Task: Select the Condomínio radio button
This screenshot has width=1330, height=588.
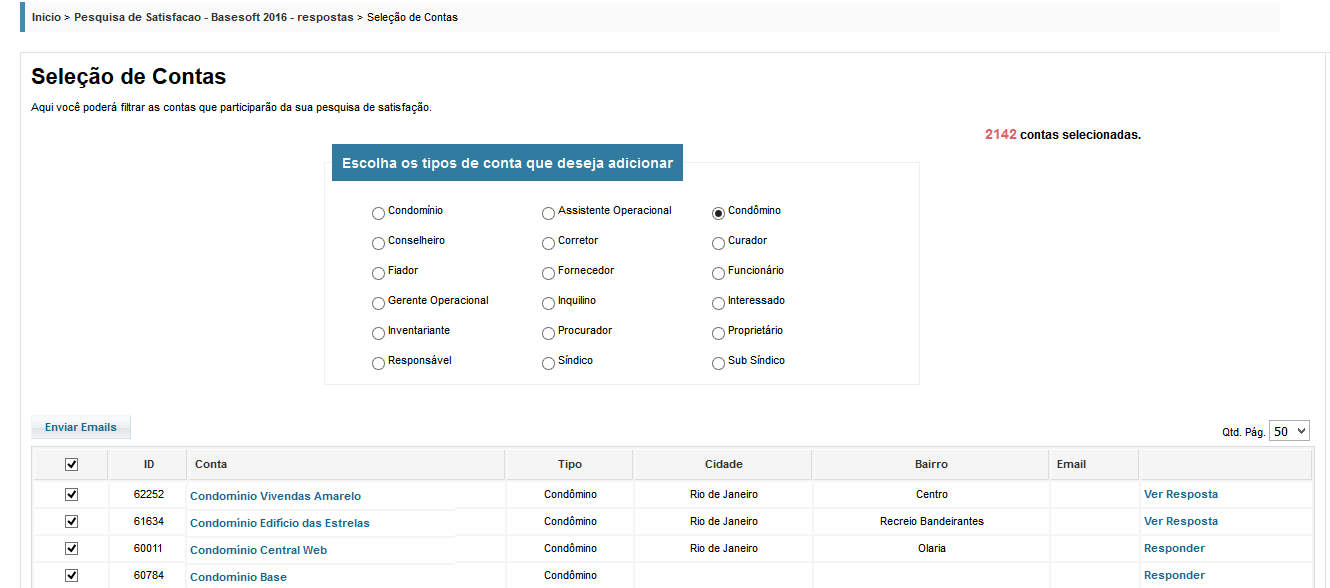Action: pyautogui.click(x=378, y=213)
